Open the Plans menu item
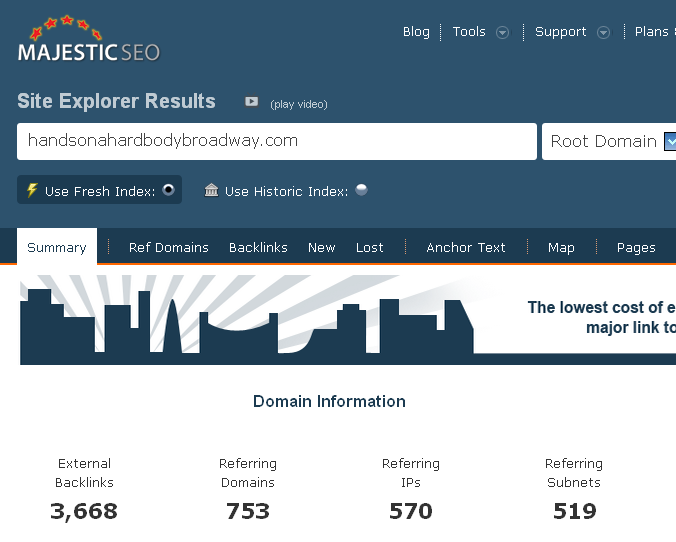This screenshot has height=542, width=676. 651,32
